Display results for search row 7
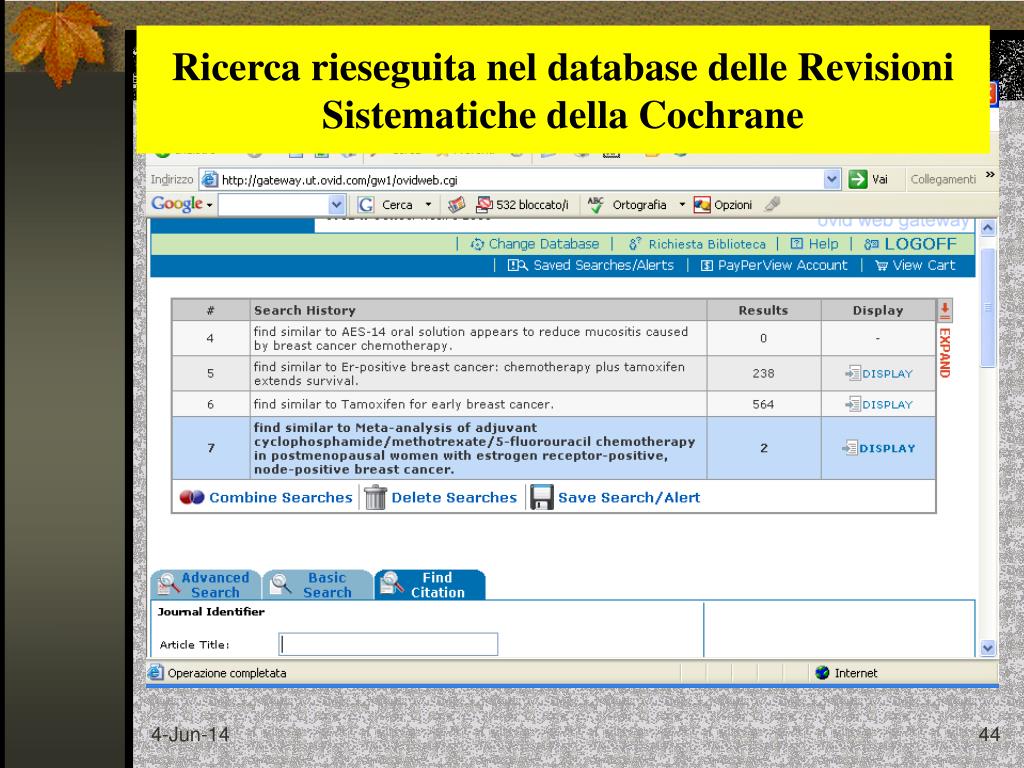This screenshot has height=768, width=1024. pyautogui.click(x=878, y=448)
